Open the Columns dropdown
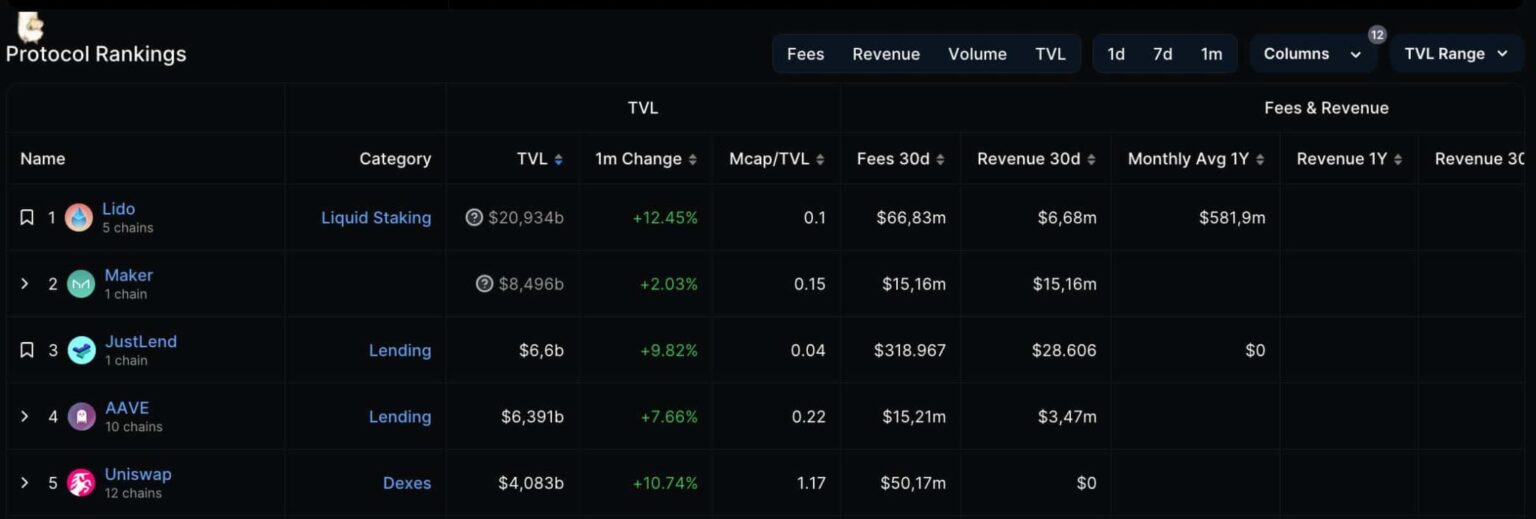The height and width of the screenshot is (519, 1536). [1311, 54]
